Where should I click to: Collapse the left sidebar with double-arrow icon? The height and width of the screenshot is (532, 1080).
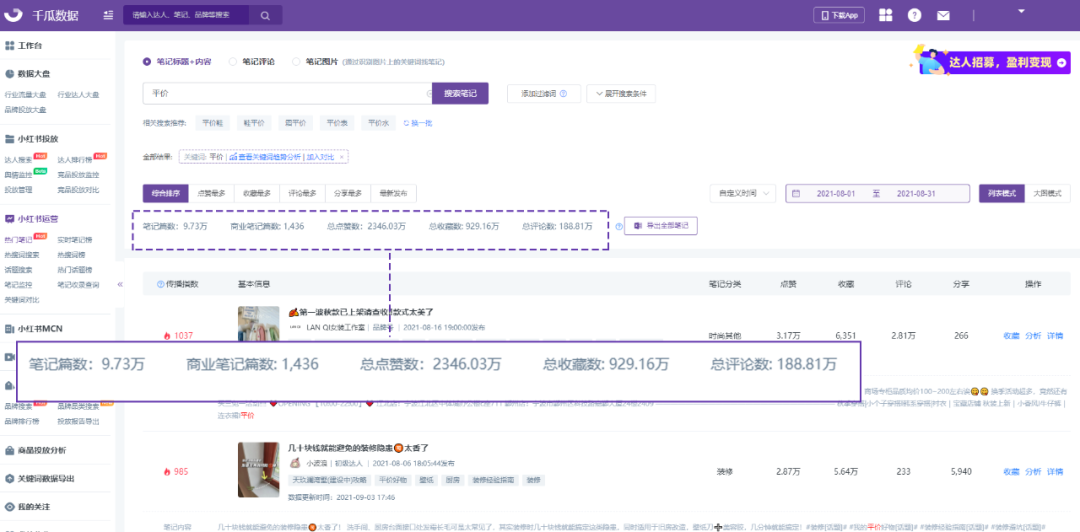[x=120, y=284]
